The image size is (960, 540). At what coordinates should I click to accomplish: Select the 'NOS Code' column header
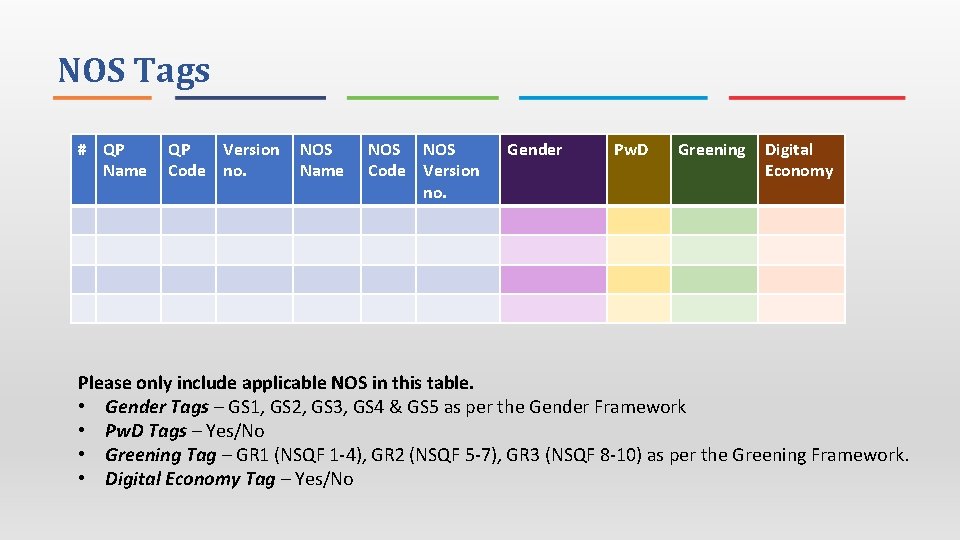pyautogui.click(x=388, y=170)
